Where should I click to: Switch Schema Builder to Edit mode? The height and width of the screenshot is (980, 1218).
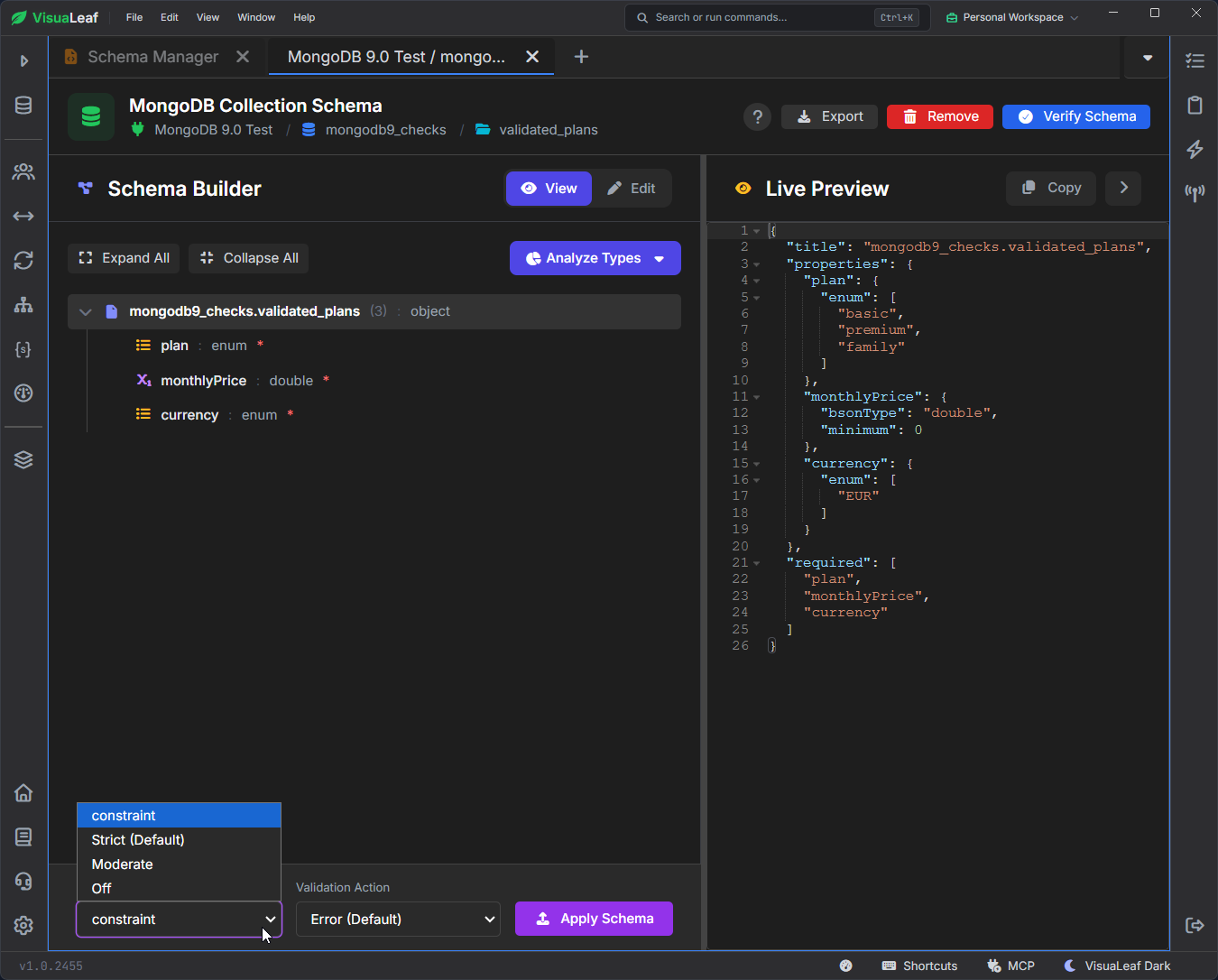point(632,189)
